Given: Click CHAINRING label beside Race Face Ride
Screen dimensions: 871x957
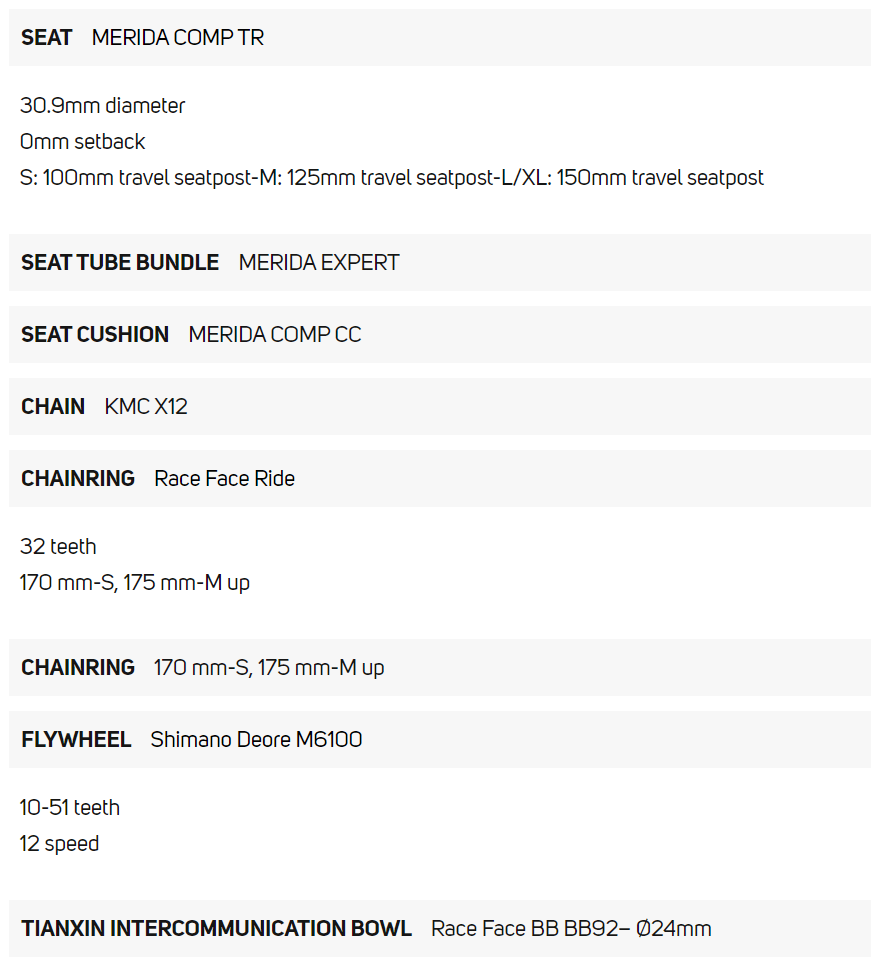Looking at the screenshot, I should pyautogui.click(x=78, y=478).
